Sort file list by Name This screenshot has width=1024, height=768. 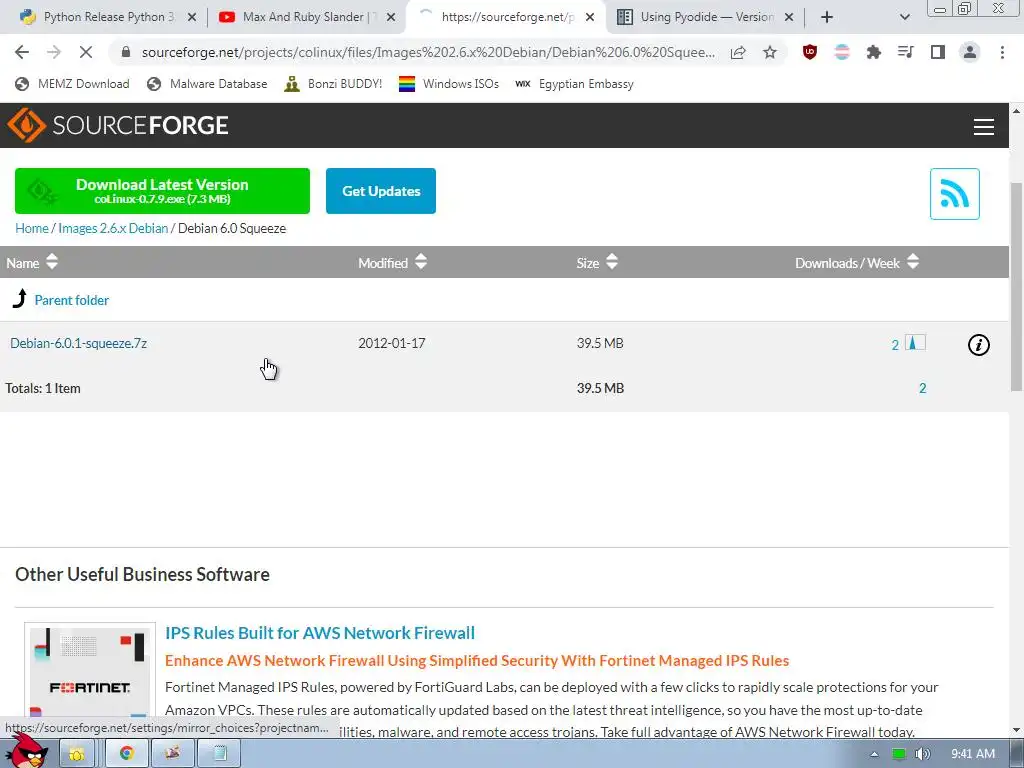coord(32,263)
